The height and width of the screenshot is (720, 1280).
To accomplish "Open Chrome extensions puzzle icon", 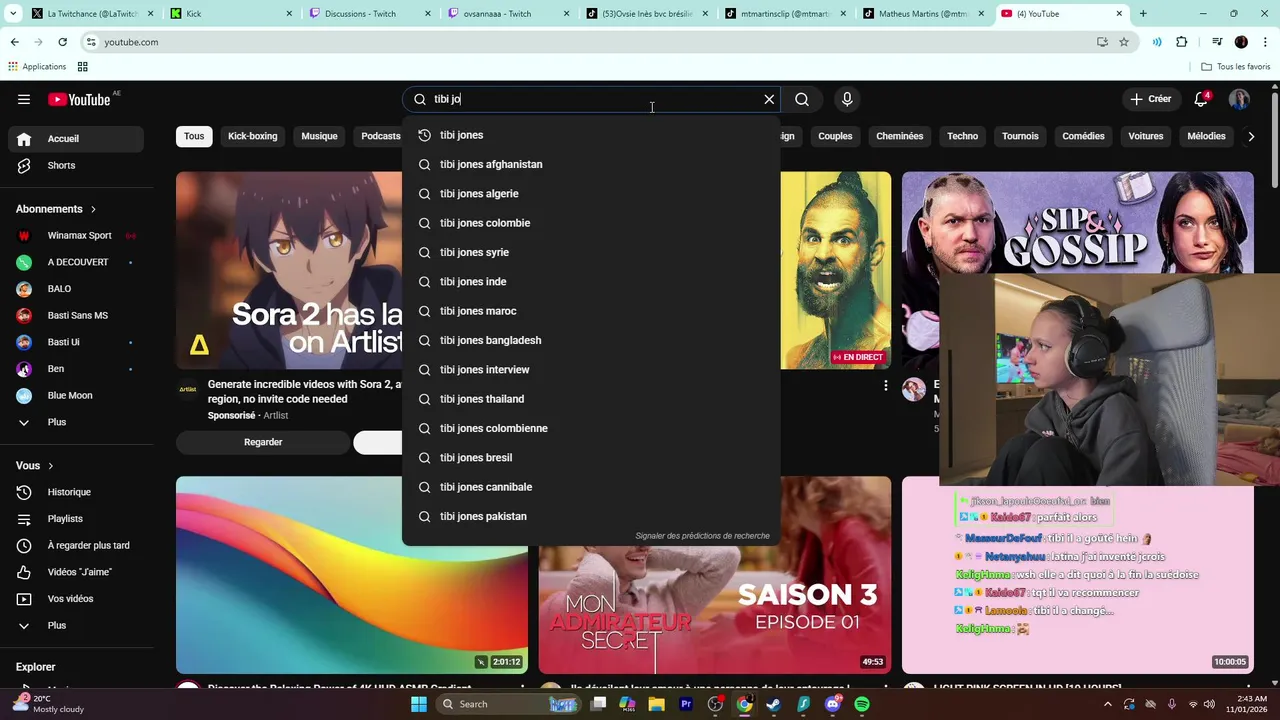I will click(x=1182, y=42).
